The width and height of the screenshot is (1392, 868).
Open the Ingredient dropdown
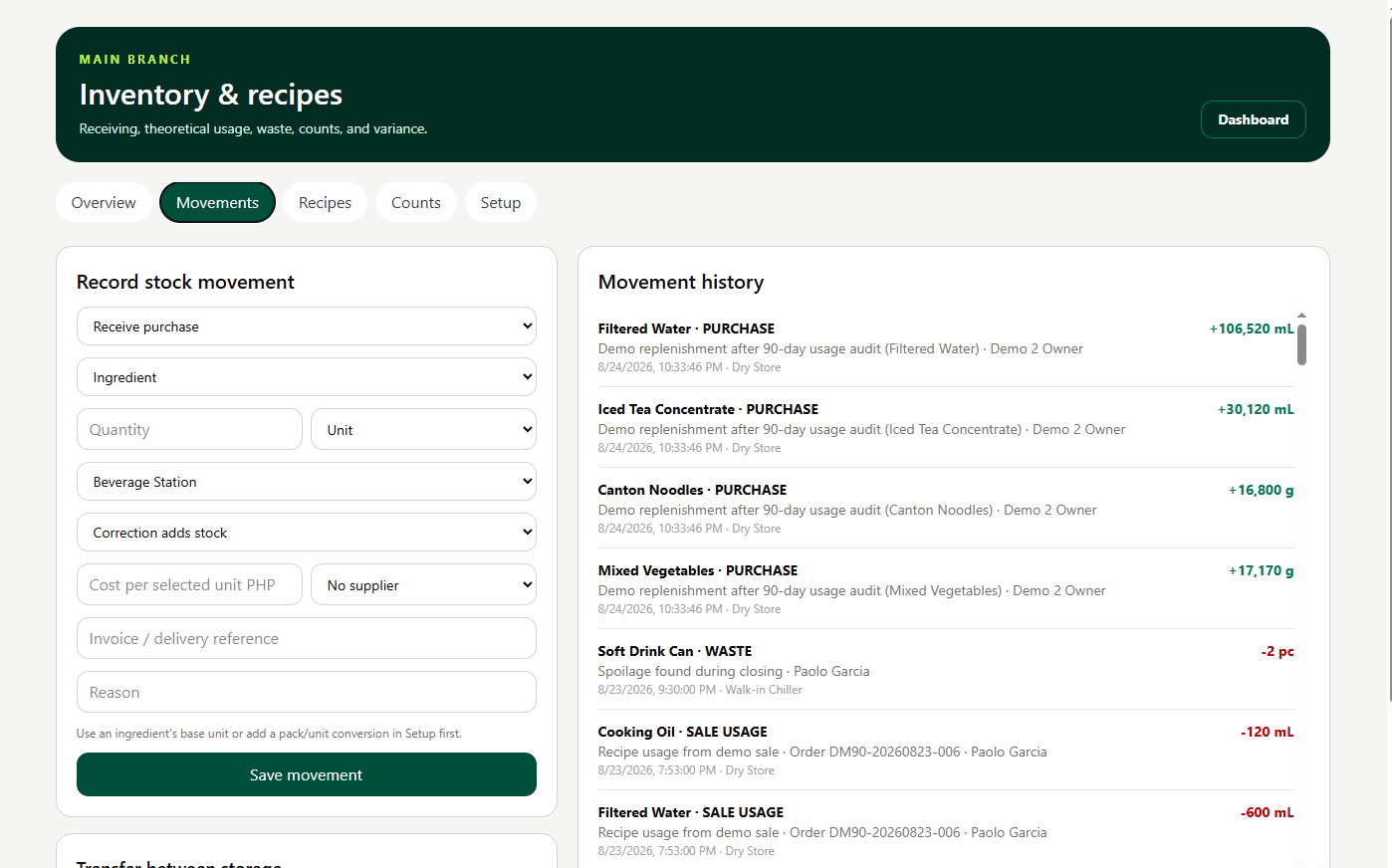tap(307, 377)
